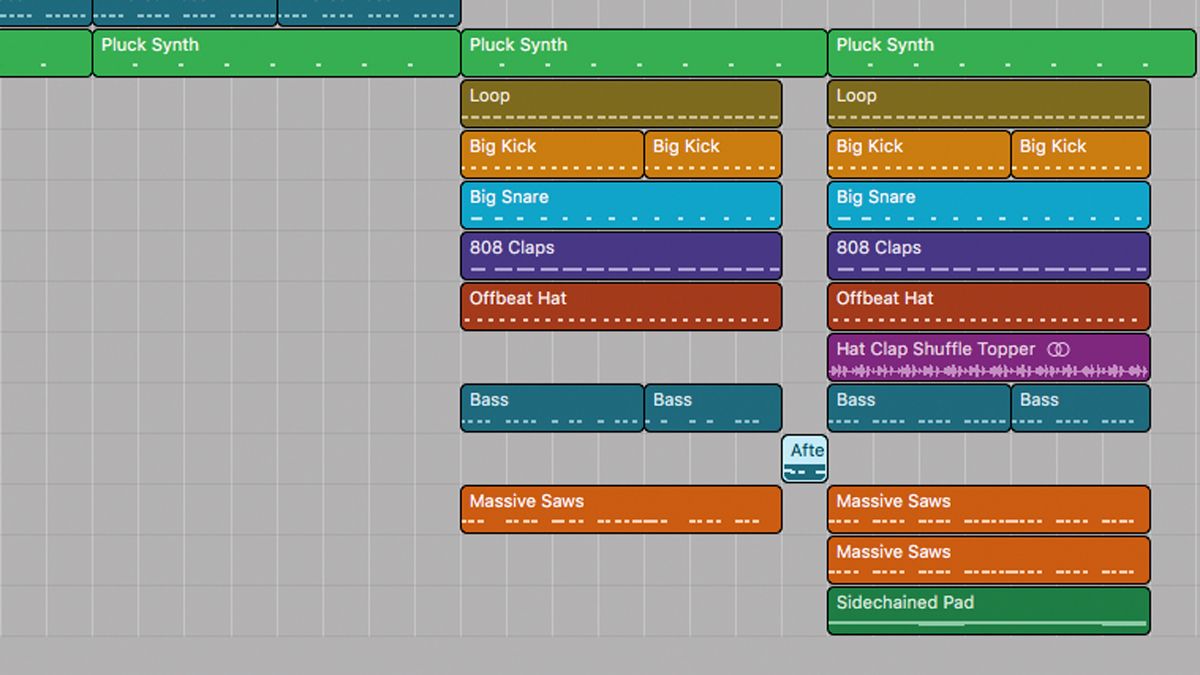The width and height of the screenshot is (1200, 675).
Task: Select the last Bass clip on the right
Action: point(1080,408)
